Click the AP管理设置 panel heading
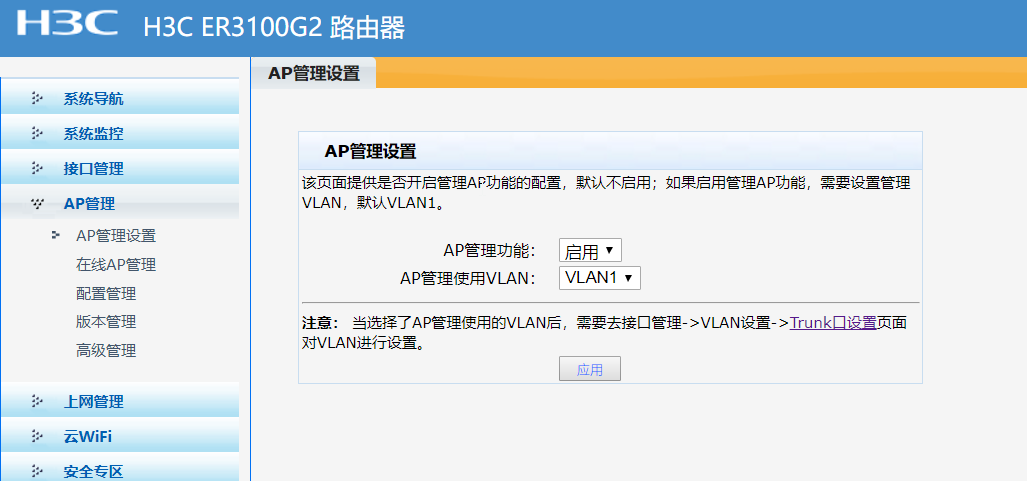This screenshot has width=1027, height=481. (x=371, y=151)
